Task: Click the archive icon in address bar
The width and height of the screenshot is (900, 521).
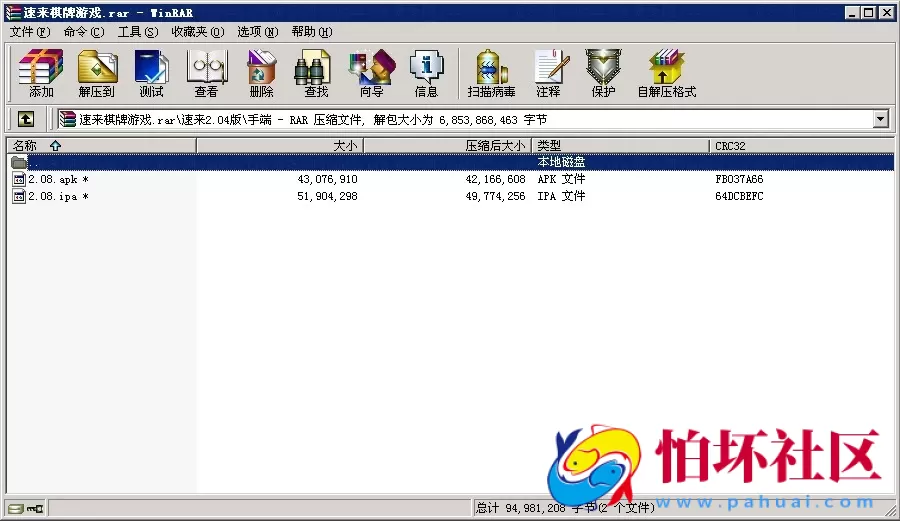Action: click(x=68, y=119)
